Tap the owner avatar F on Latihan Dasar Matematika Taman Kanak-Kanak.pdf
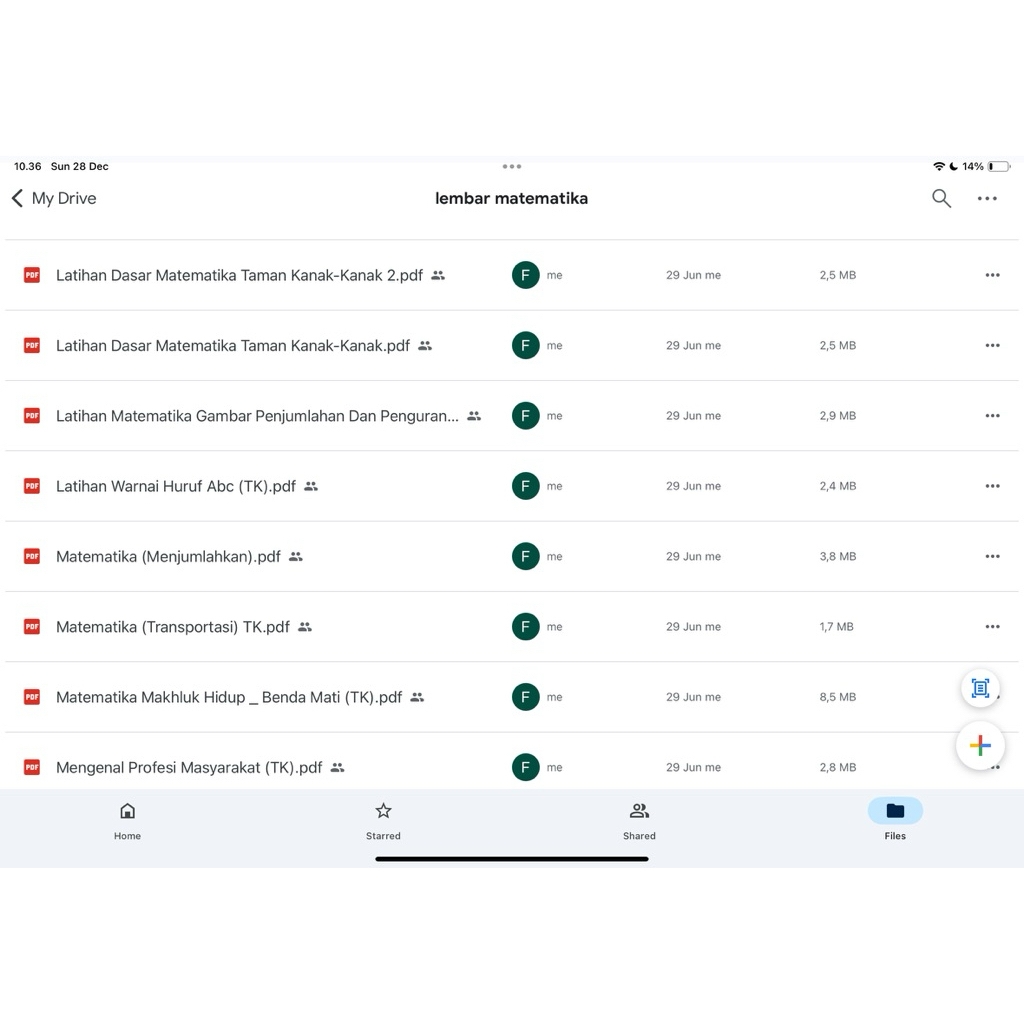Image resolution: width=1024 pixels, height=1024 pixels. tap(525, 345)
